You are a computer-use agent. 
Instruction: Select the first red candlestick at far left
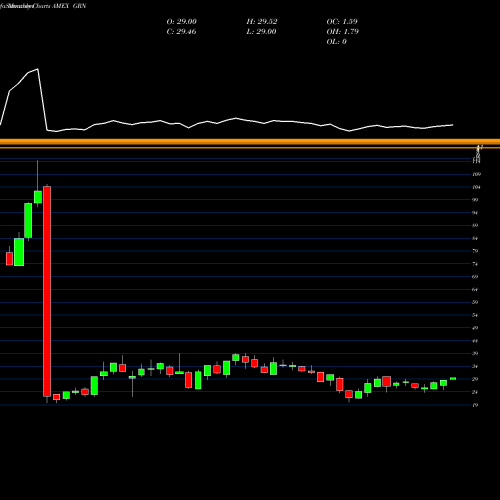coord(9,258)
